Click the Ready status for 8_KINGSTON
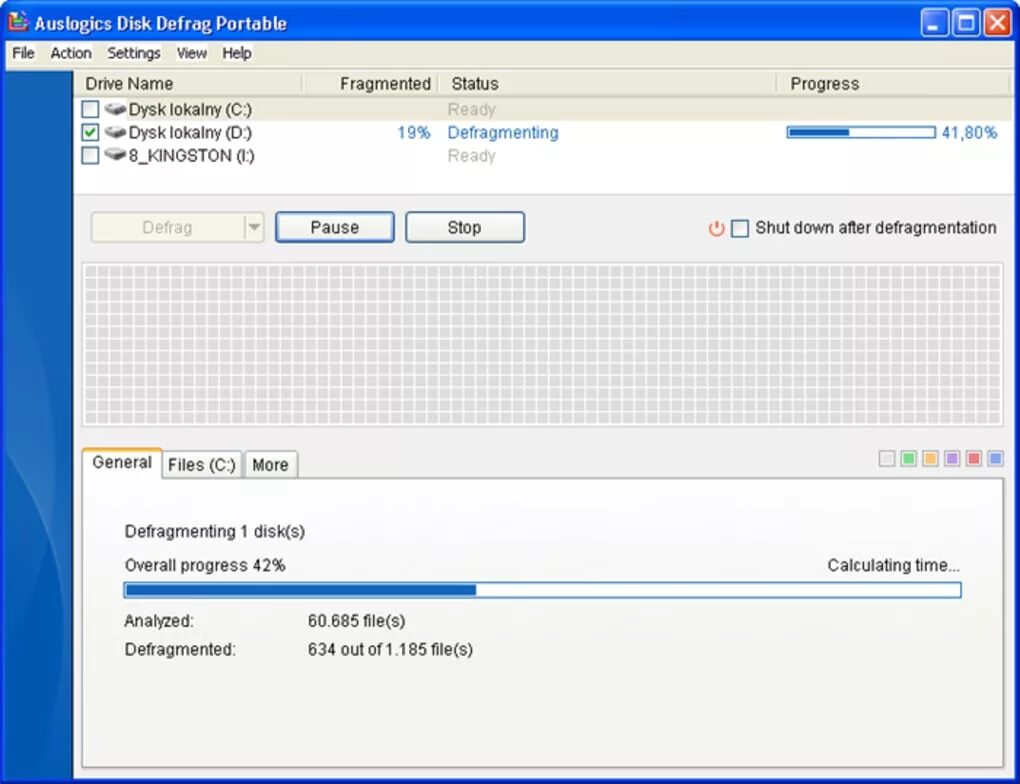 coord(472,155)
